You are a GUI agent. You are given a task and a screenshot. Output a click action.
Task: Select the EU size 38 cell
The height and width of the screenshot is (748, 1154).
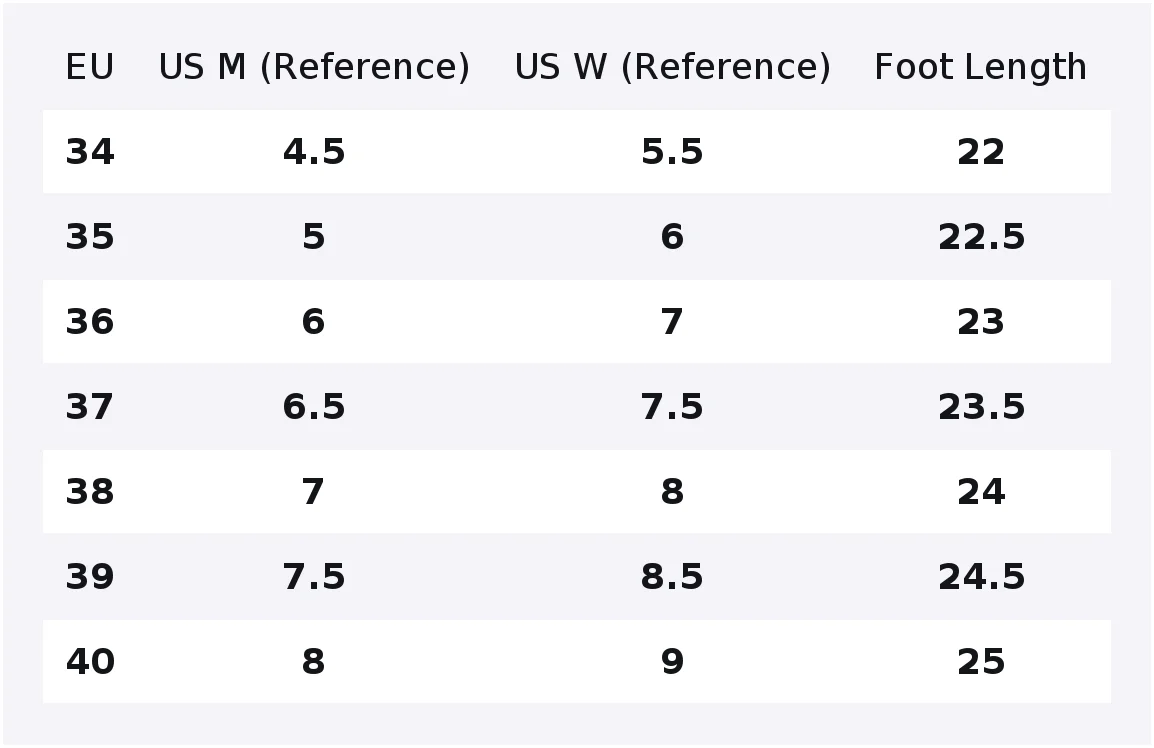coord(90,492)
